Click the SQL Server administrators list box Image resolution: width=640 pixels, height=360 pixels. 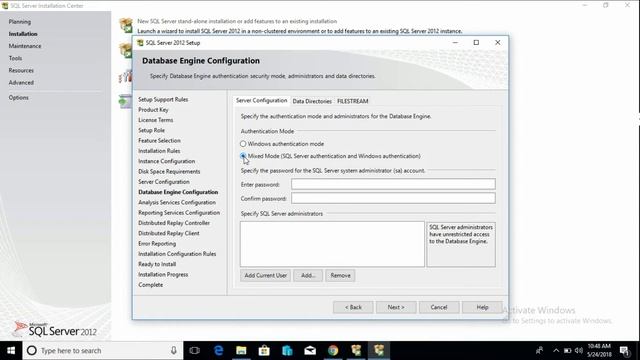[332, 244]
